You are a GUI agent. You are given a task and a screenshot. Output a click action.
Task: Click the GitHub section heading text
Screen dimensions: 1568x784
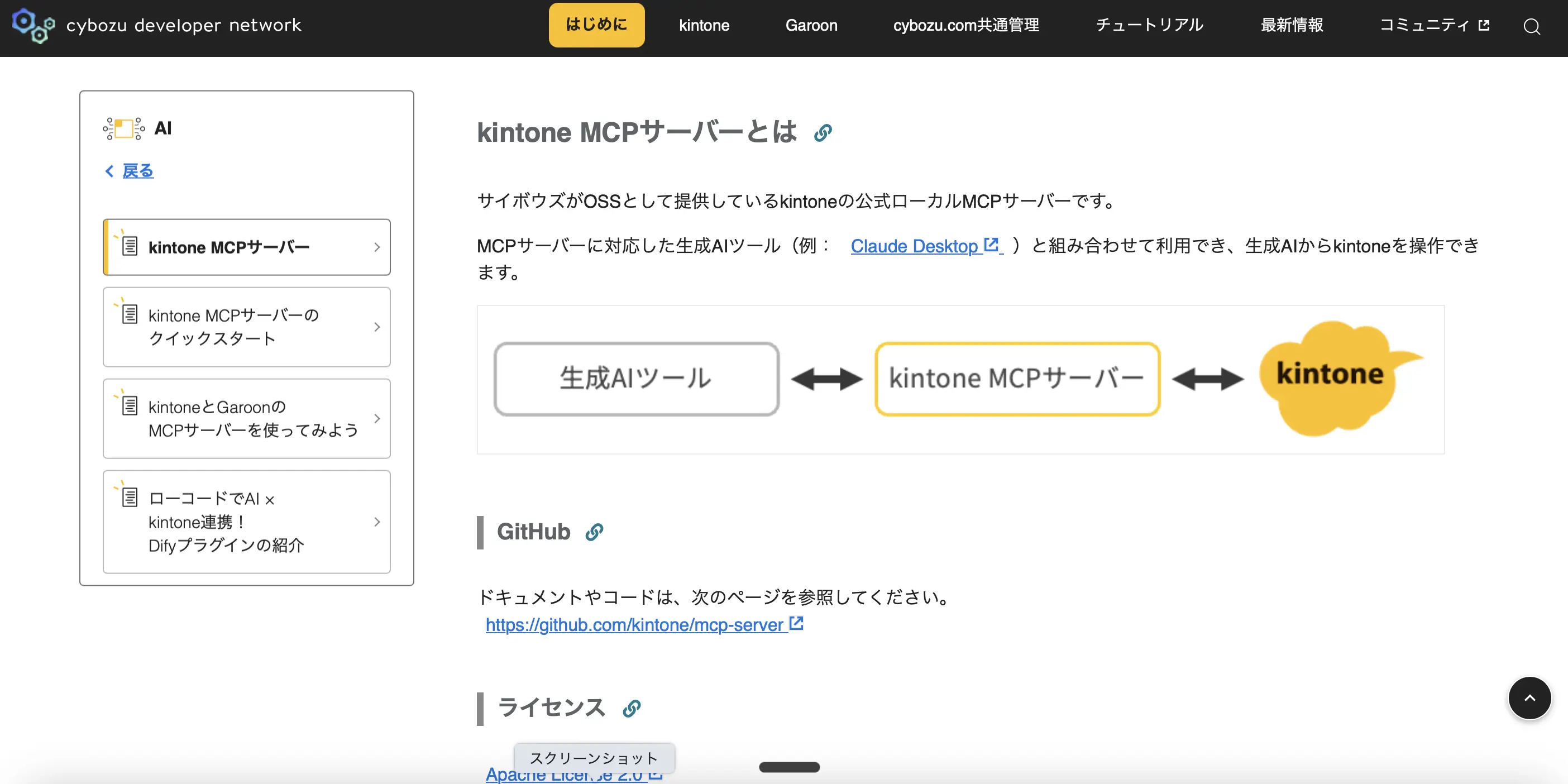(x=534, y=532)
